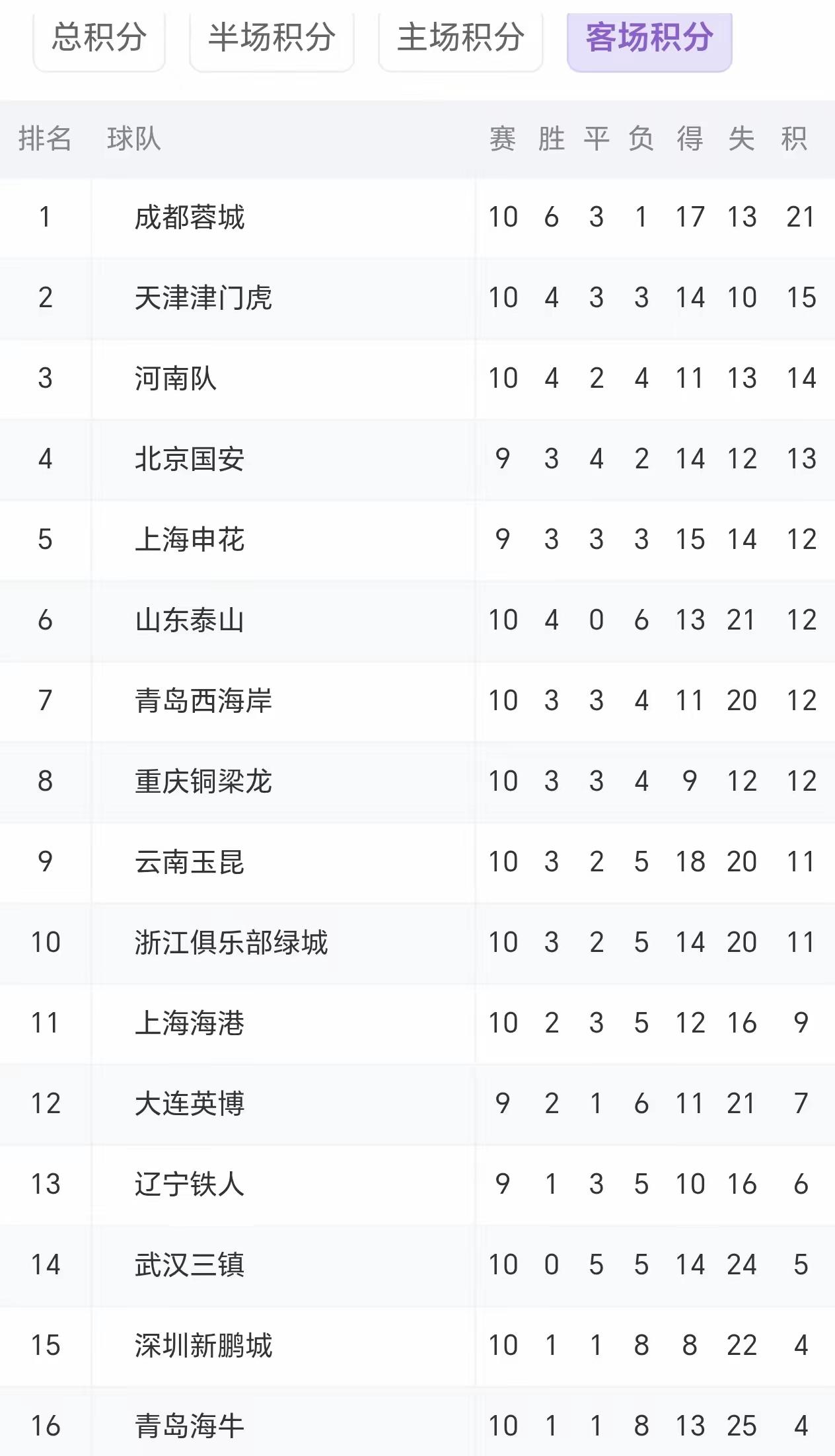The image size is (835, 1456).
Task: Click the 排名 rank column header
Action: [x=45, y=139]
